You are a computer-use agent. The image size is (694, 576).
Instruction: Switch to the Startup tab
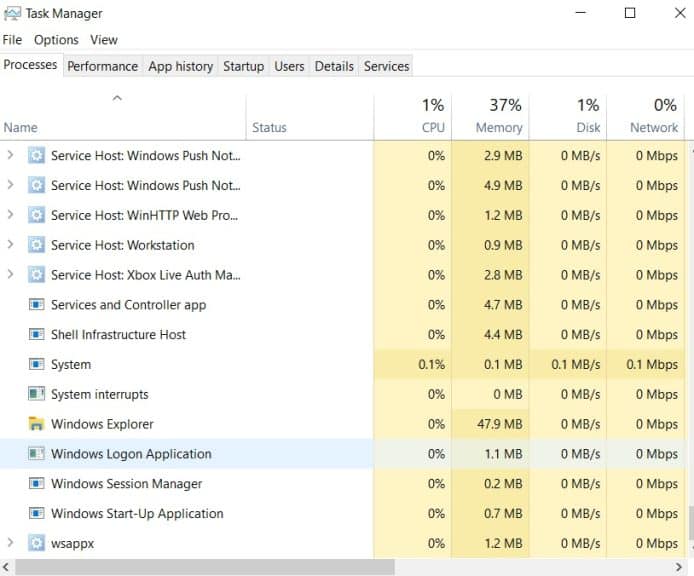coord(243,66)
